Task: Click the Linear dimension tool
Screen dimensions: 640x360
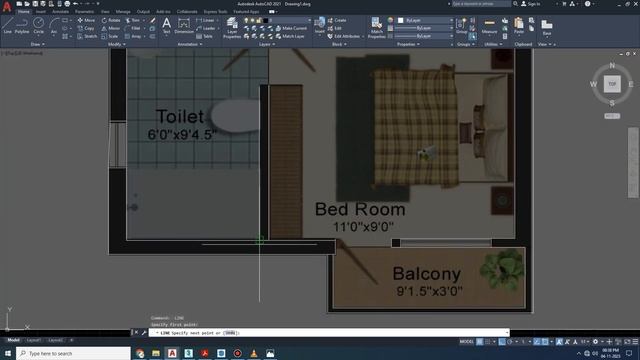Action: tap(205, 20)
